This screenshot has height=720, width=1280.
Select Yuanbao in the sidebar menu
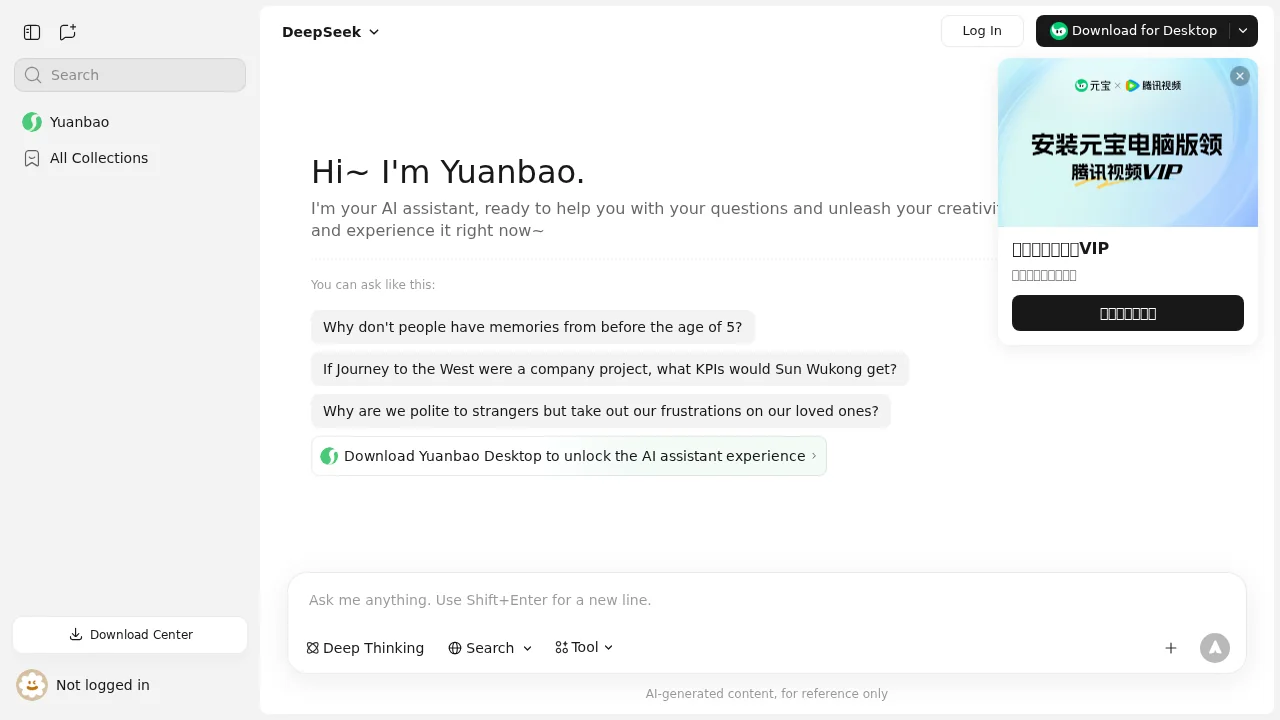pos(79,121)
